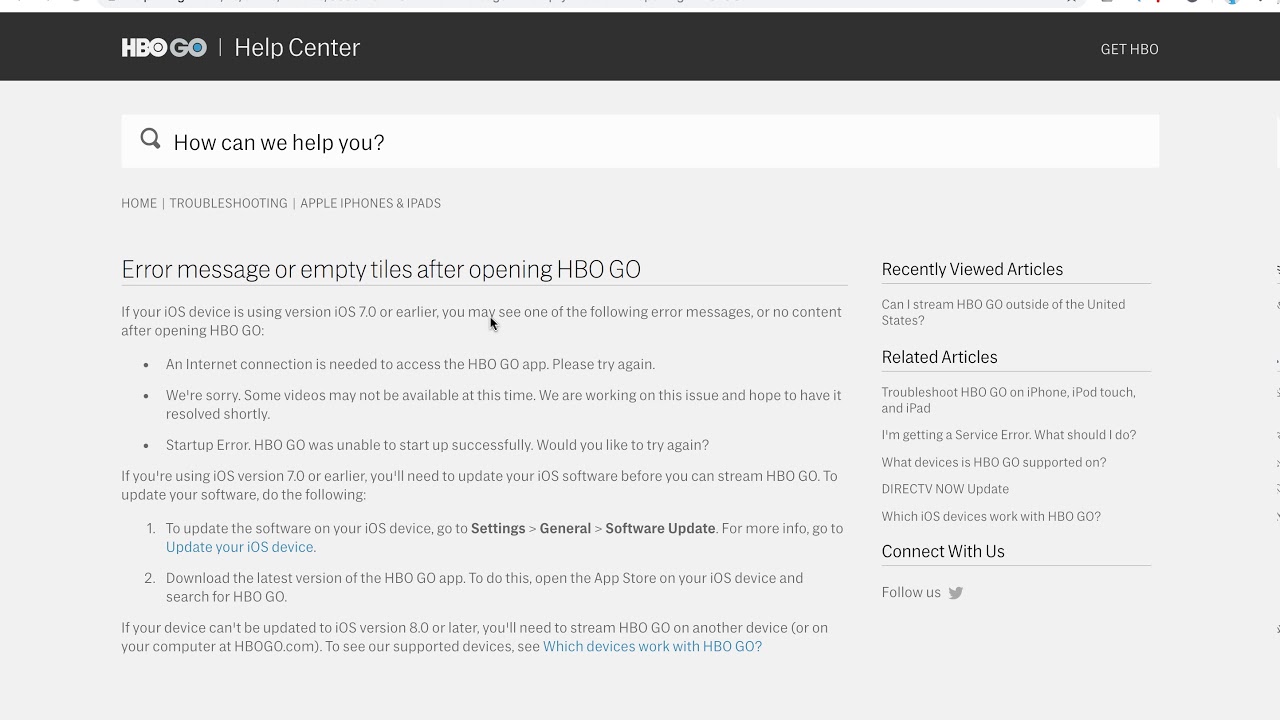The image size is (1280, 720).
Task: Click the 'Connect With Us' heading
Action: click(x=943, y=551)
